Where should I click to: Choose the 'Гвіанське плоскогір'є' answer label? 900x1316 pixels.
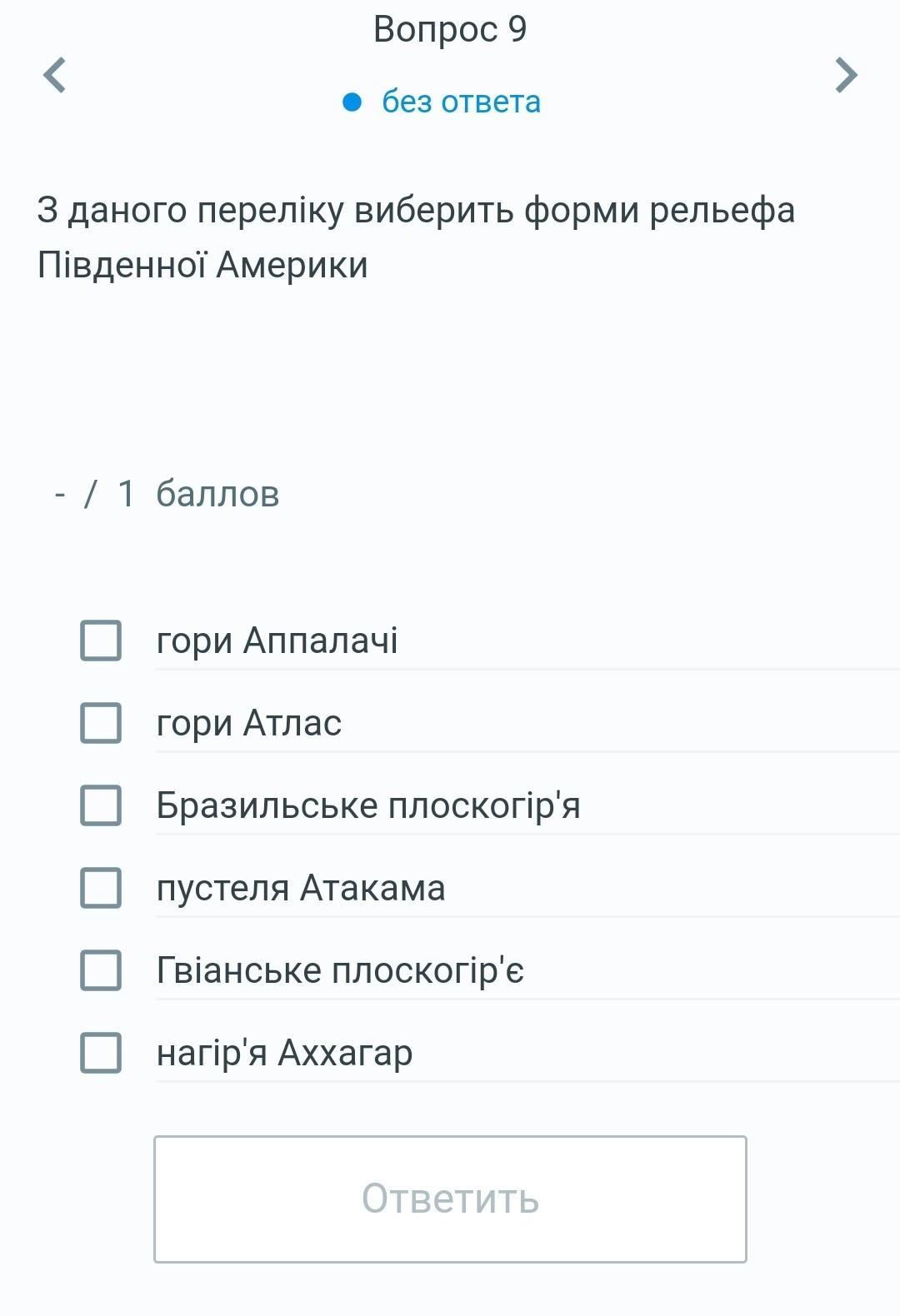[x=340, y=970]
